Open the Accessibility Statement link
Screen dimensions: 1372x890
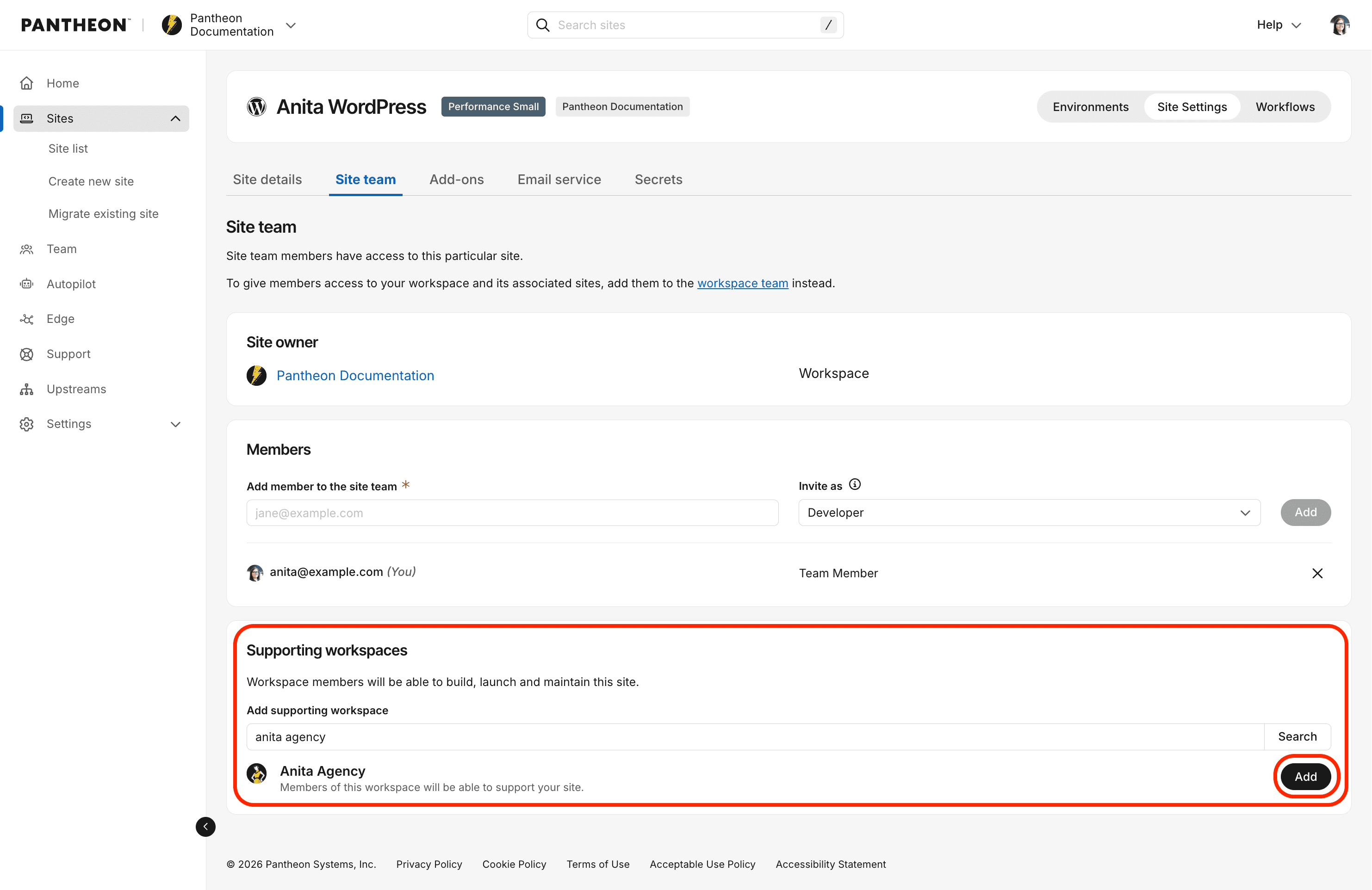831,864
